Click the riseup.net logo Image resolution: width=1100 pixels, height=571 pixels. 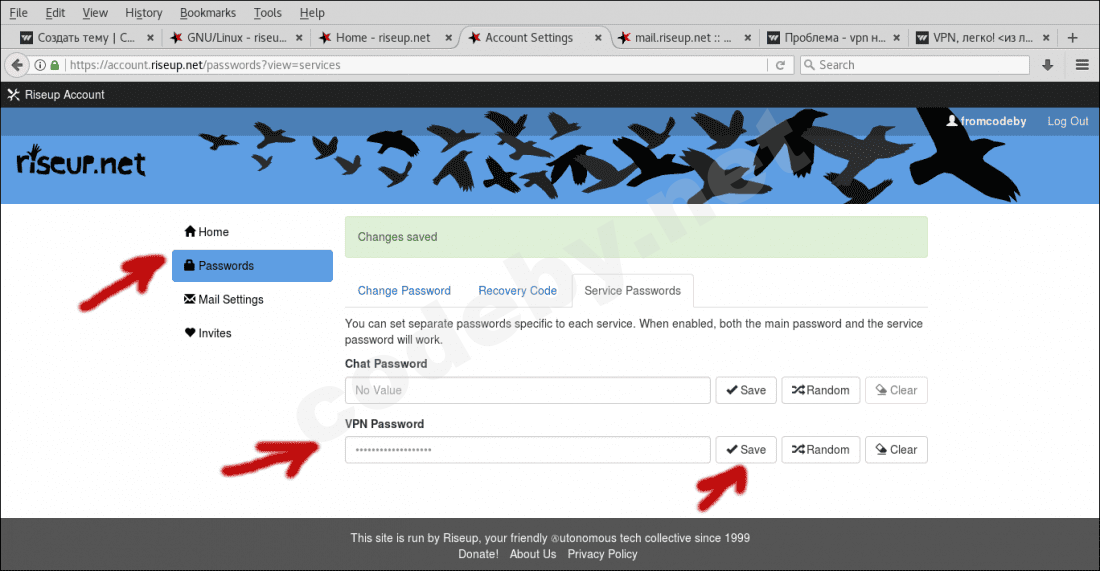click(x=81, y=161)
